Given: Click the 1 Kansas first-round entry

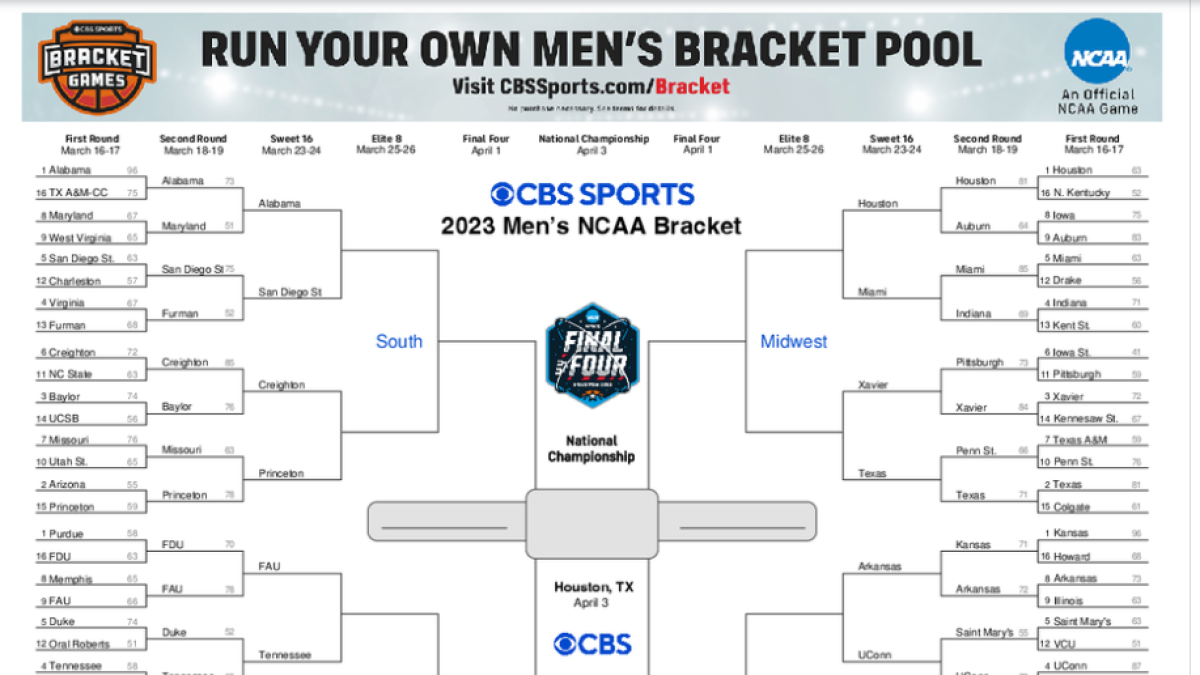Looking at the screenshot, I should click(x=1066, y=533).
